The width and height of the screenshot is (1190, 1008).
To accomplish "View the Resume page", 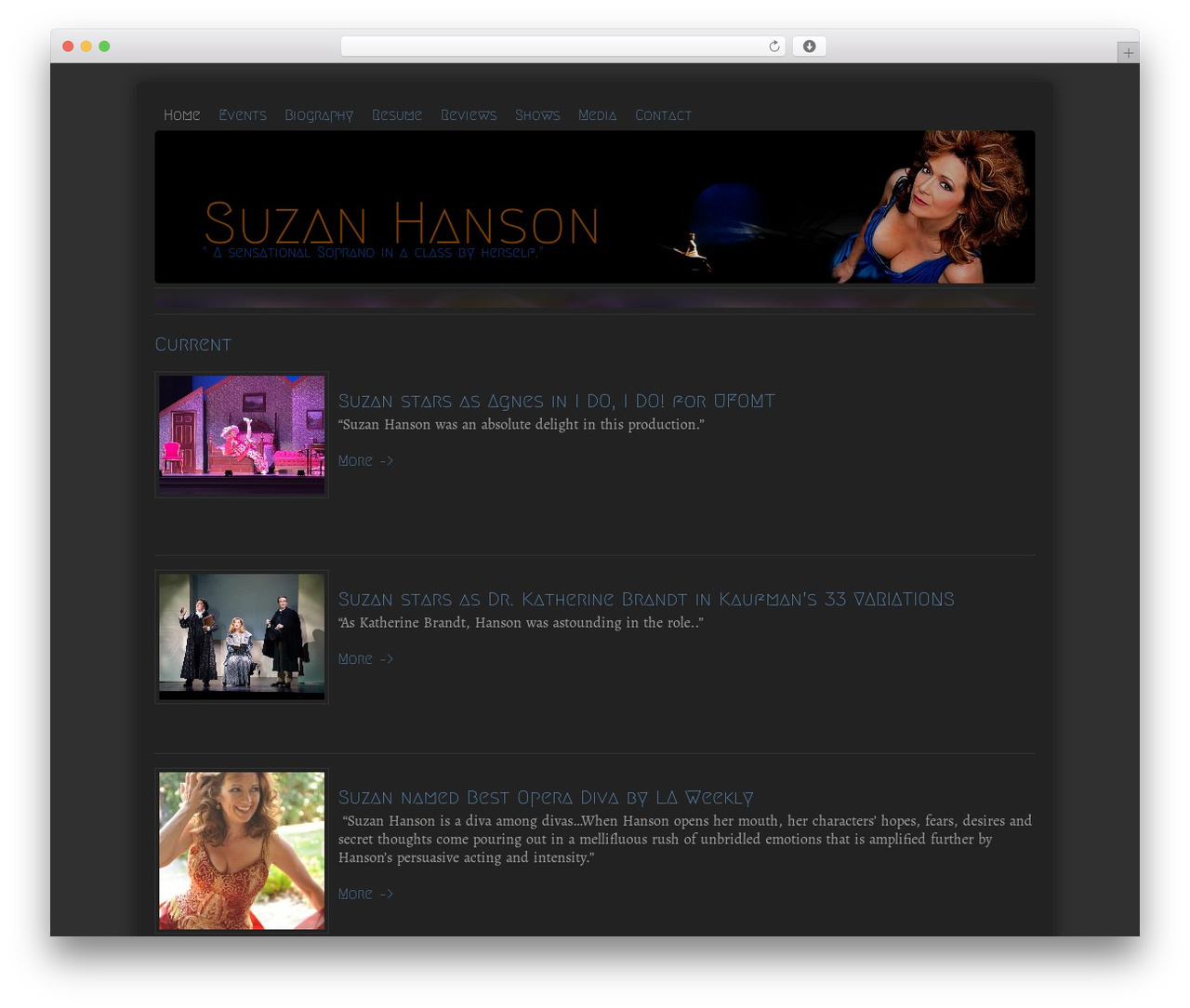I will [397, 115].
